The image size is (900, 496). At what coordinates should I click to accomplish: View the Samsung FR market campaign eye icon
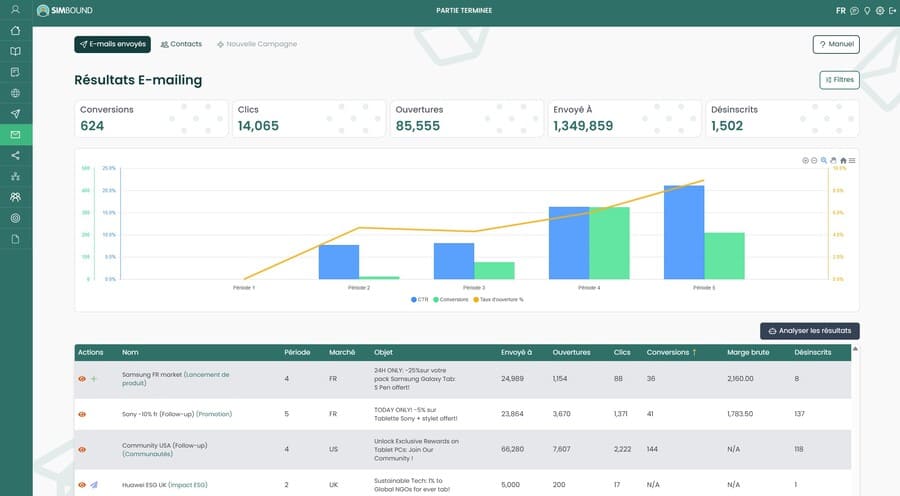(82, 379)
